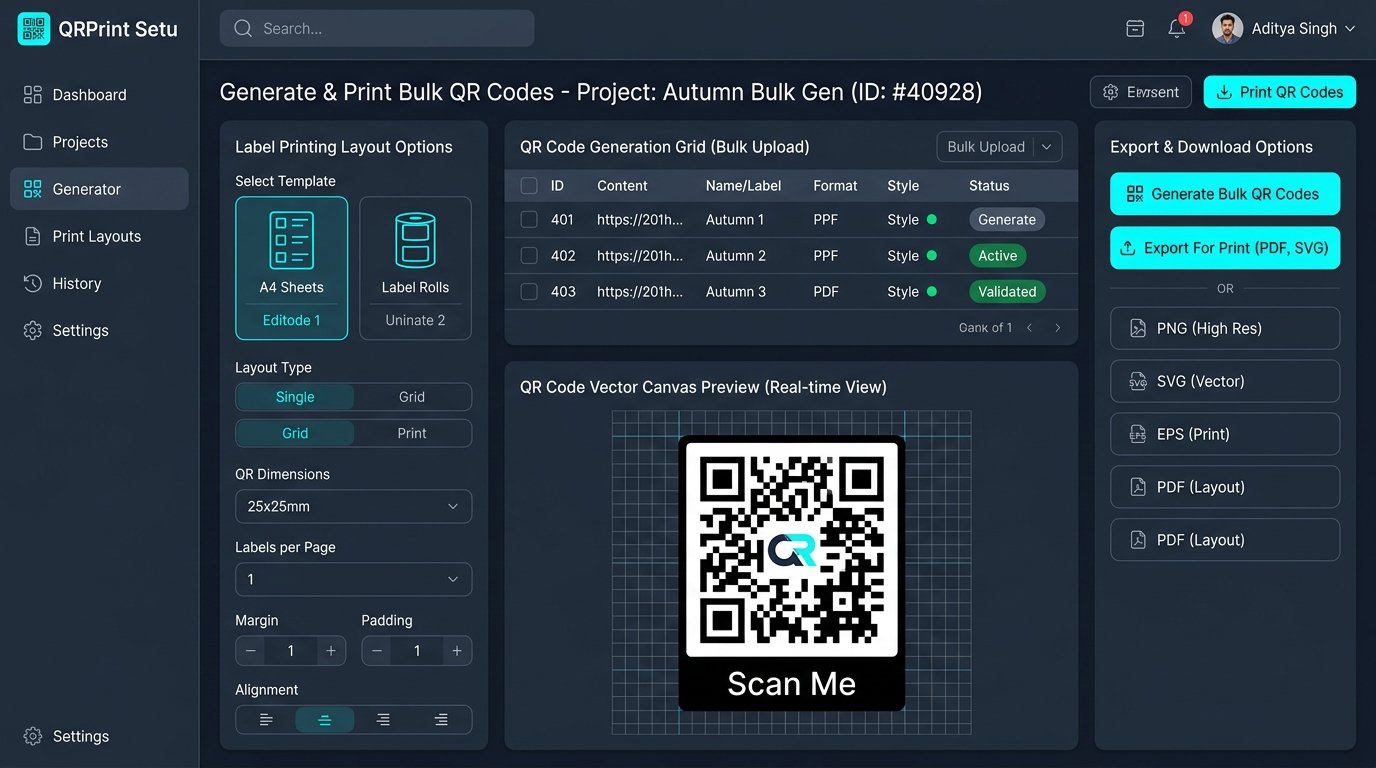This screenshot has height=768, width=1376.
Task: Open History via its clock icon
Action: (x=33, y=283)
